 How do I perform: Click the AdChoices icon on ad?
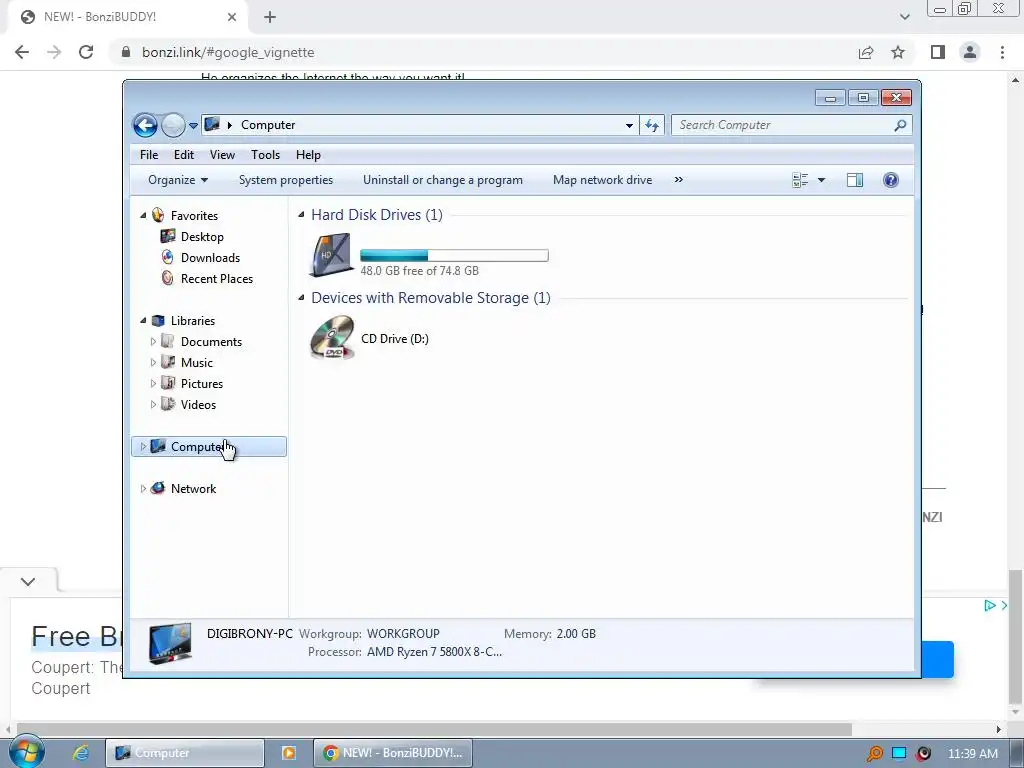click(990, 605)
